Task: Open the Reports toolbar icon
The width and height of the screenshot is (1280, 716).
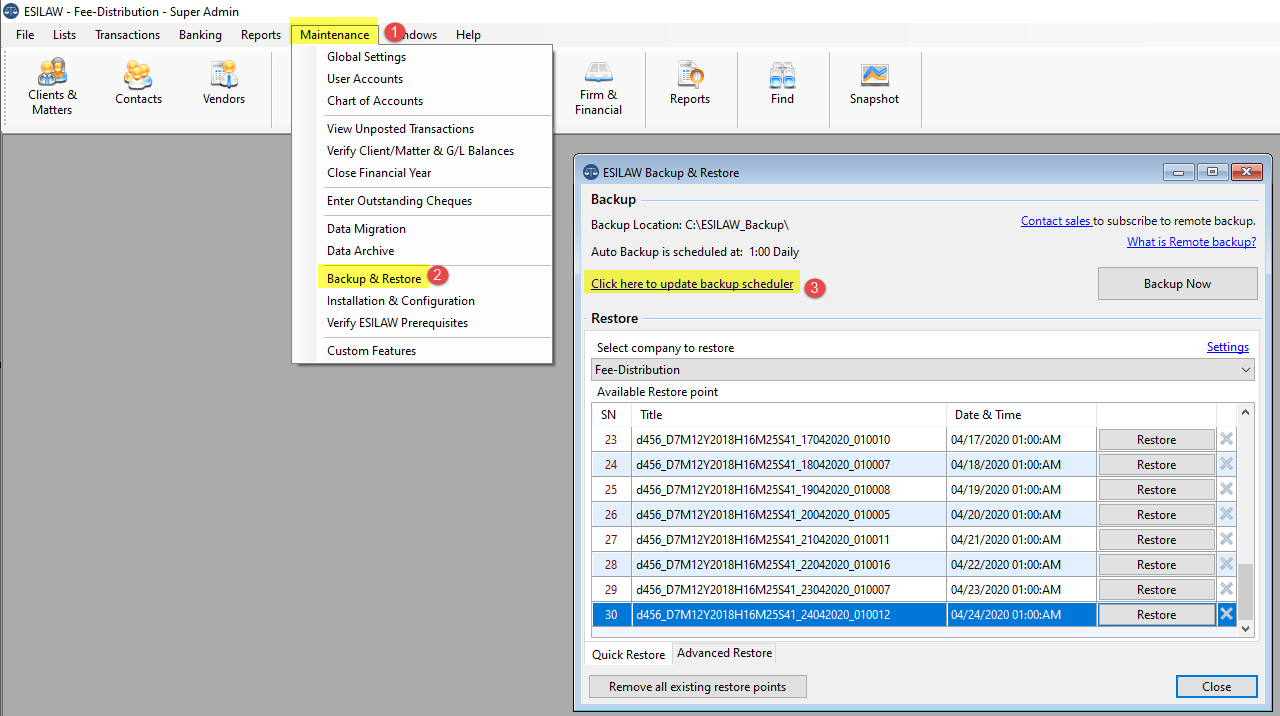Action: point(690,84)
